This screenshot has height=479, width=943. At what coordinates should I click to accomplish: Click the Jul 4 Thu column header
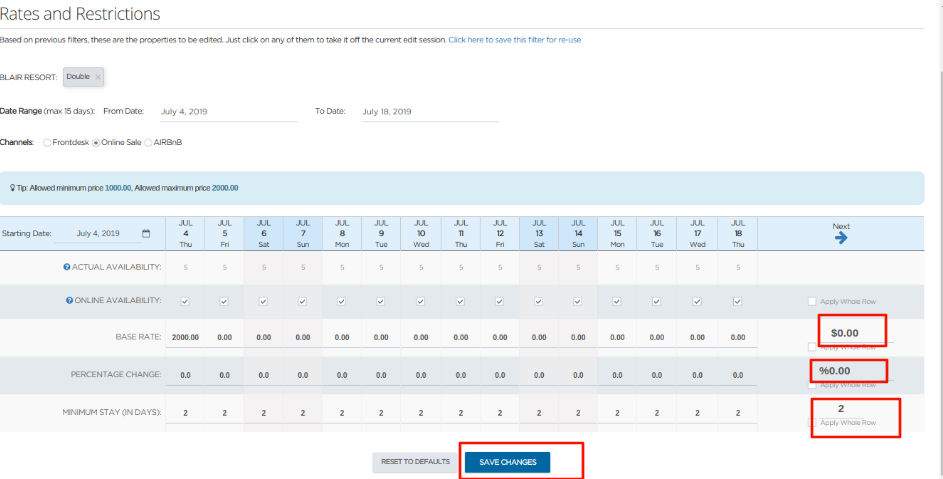(x=185, y=233)
